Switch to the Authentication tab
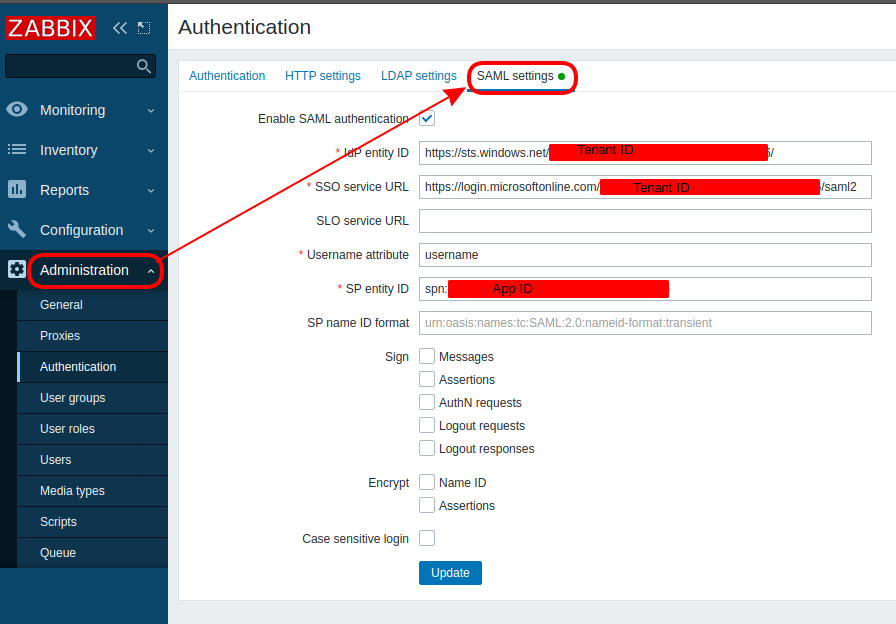The height and width of the screenshot is (624, 896). (227, 76)
